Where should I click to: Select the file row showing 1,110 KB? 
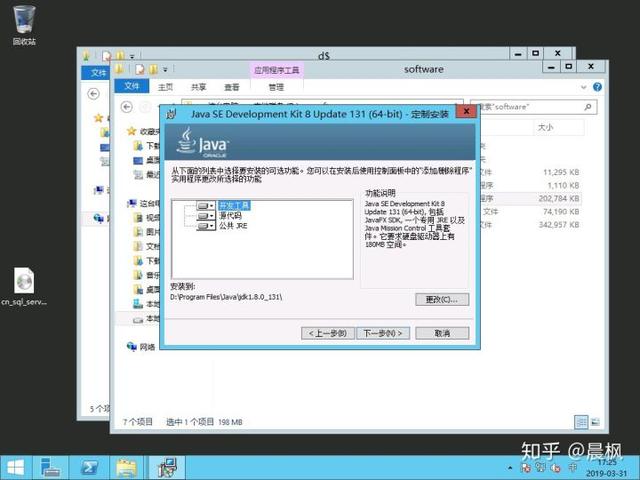531,185
